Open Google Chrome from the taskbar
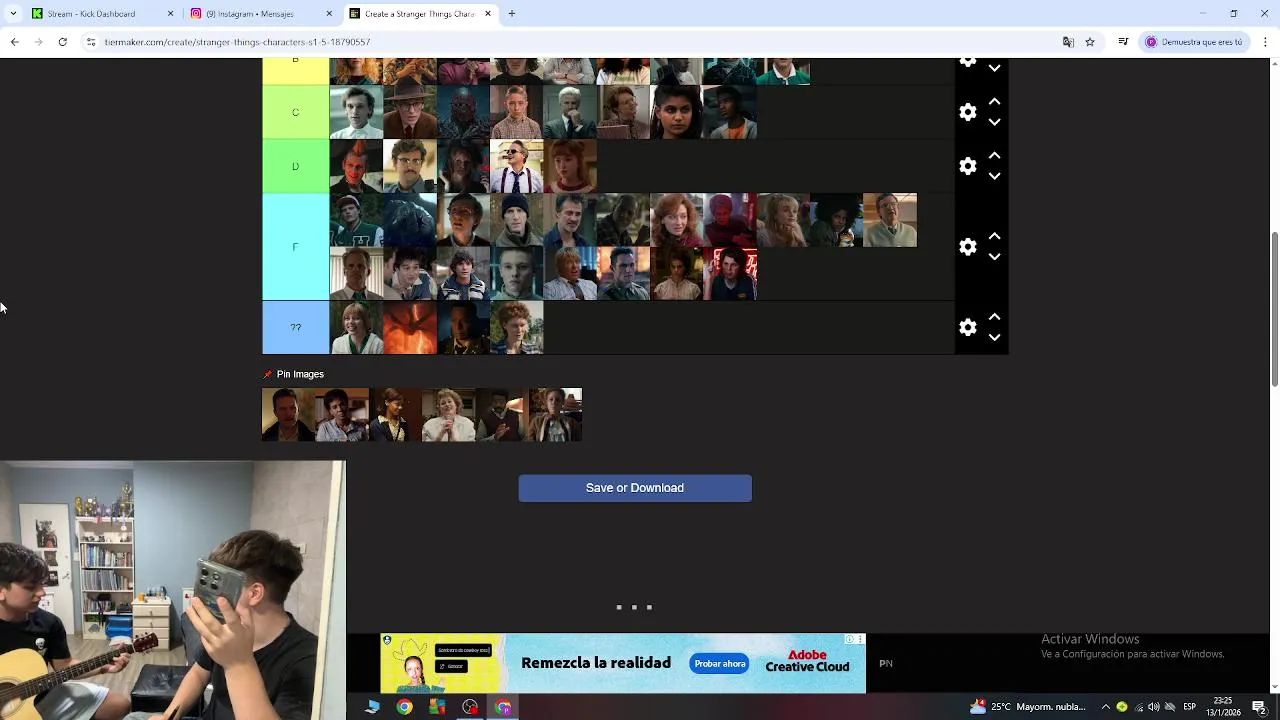 pos(404,707)
